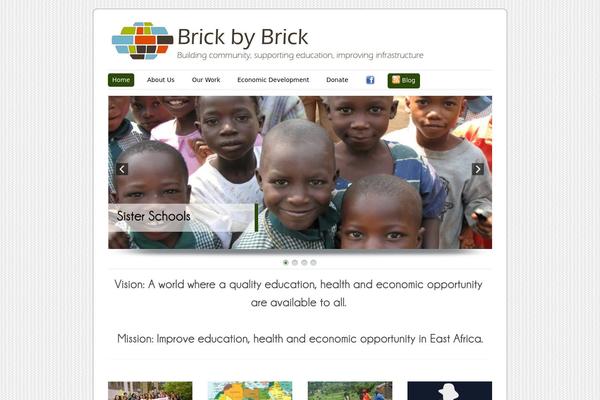The image size is (600, 400).
Task: Advance slideshow with right arrow
Action: point(478,169)
